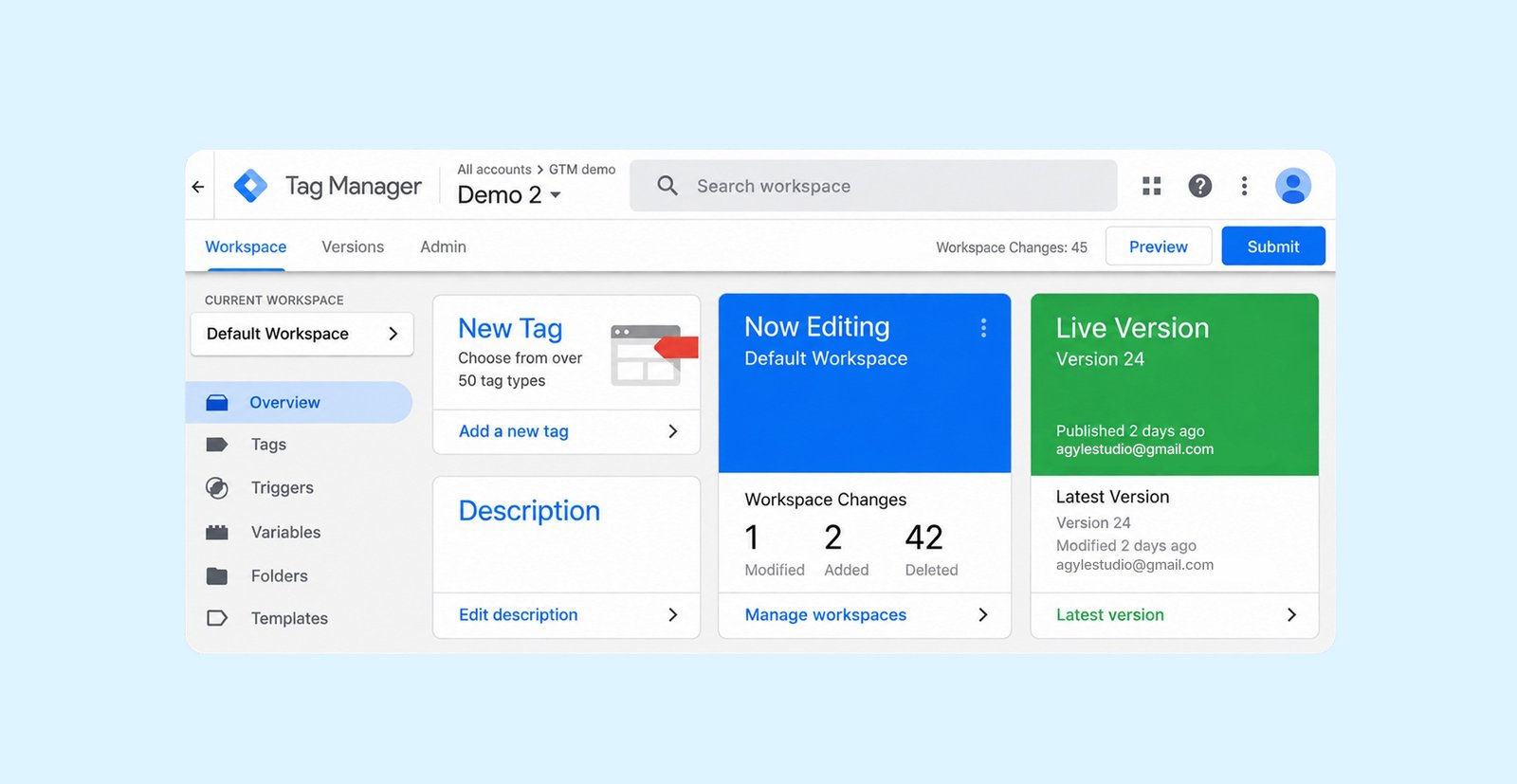Switch to the Workspace tab
The height and width of the screenshot is (784, 1517).
[x=246, y=246]
